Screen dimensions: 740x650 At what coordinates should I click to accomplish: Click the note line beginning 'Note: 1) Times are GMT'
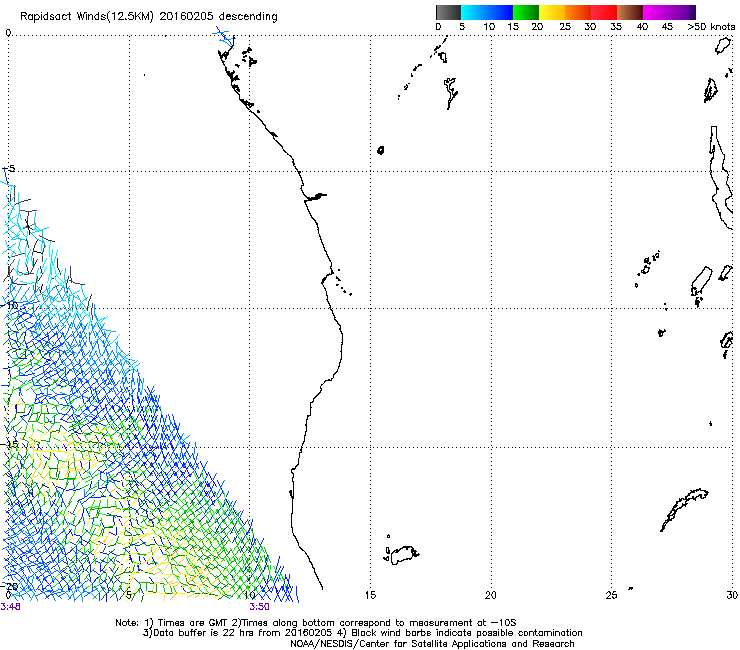(x=316, y=623)
